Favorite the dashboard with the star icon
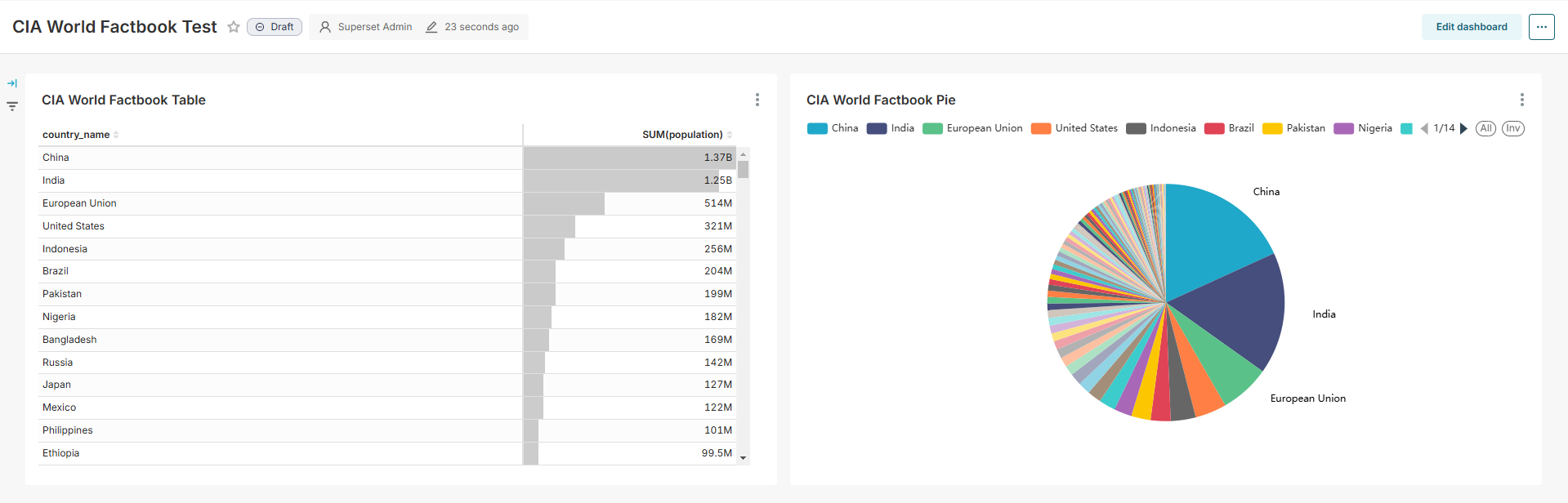 [234, 27]
